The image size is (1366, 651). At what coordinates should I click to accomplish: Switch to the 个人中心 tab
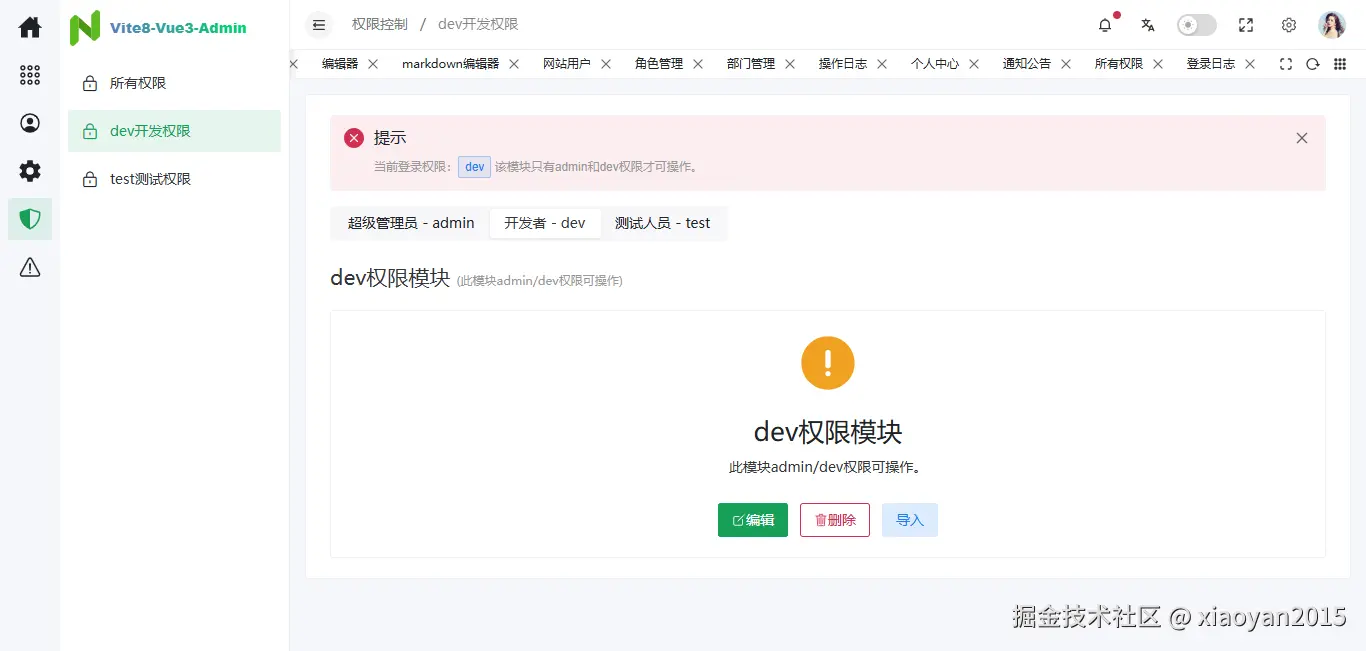click(x=935, y=64)
